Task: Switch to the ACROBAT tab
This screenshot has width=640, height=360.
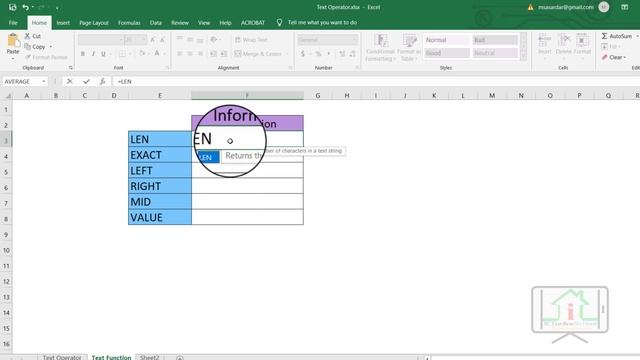Action: point(253,23)
